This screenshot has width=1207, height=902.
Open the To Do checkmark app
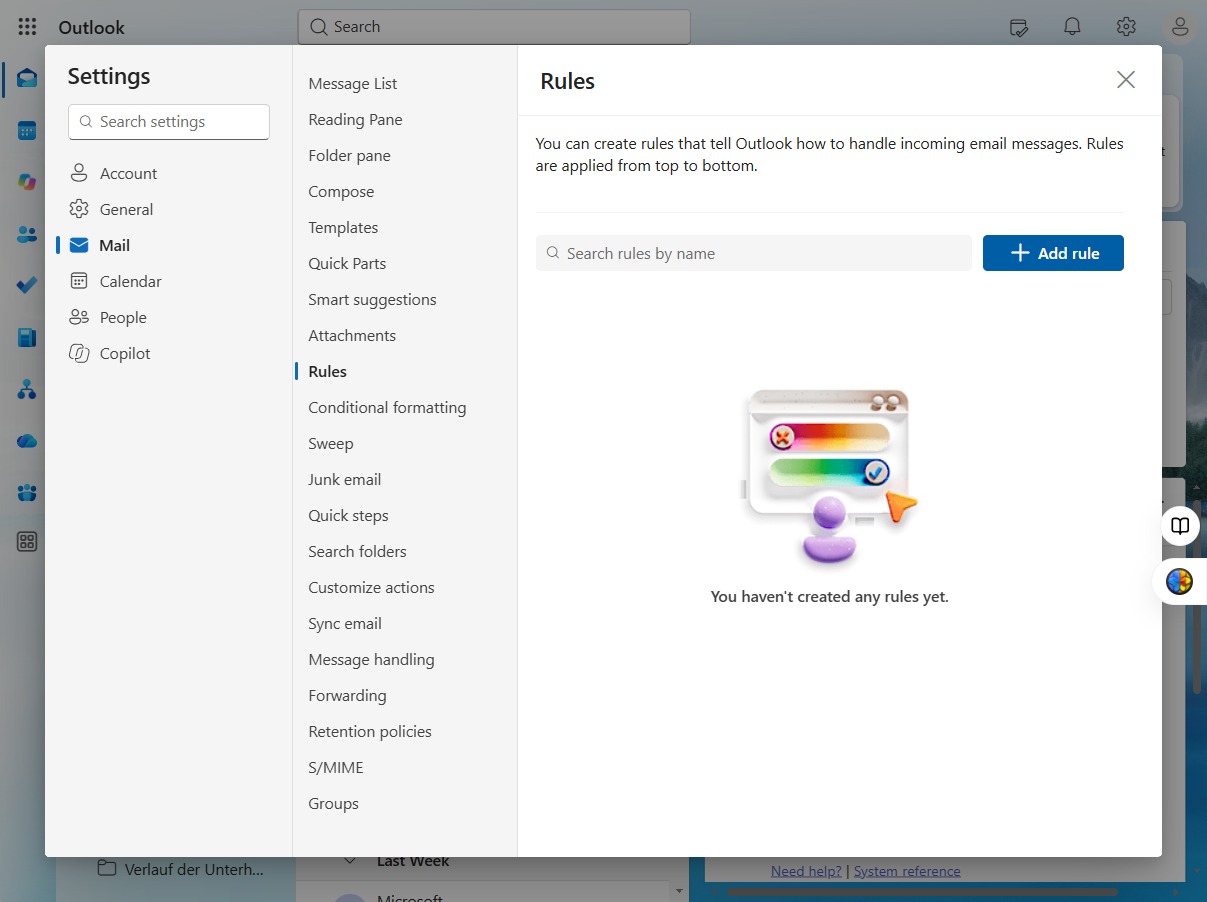[x=27, y=285]
